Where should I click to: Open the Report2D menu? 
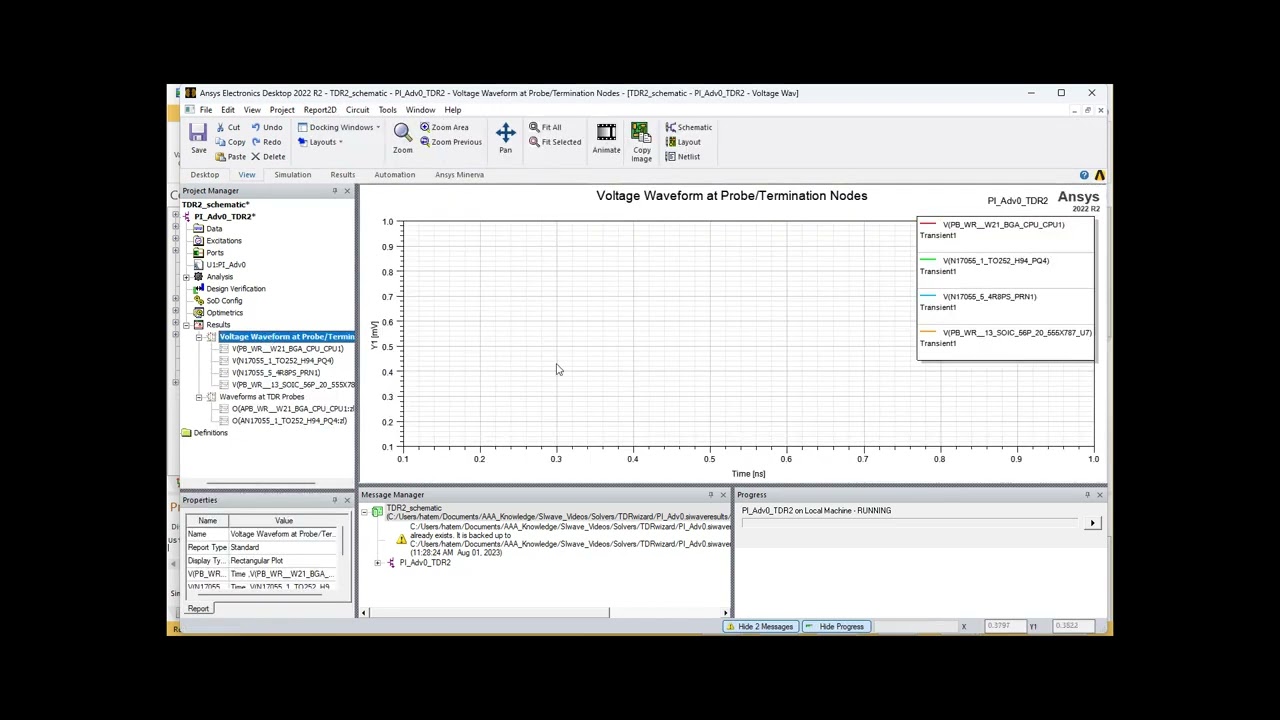(x=320, y=110)
